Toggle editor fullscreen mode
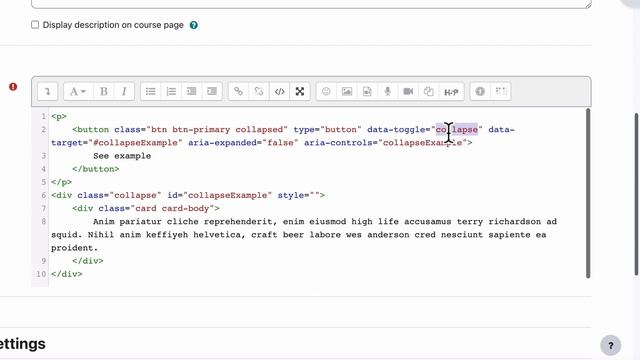640x360 pixels. [x=300, y=91]
